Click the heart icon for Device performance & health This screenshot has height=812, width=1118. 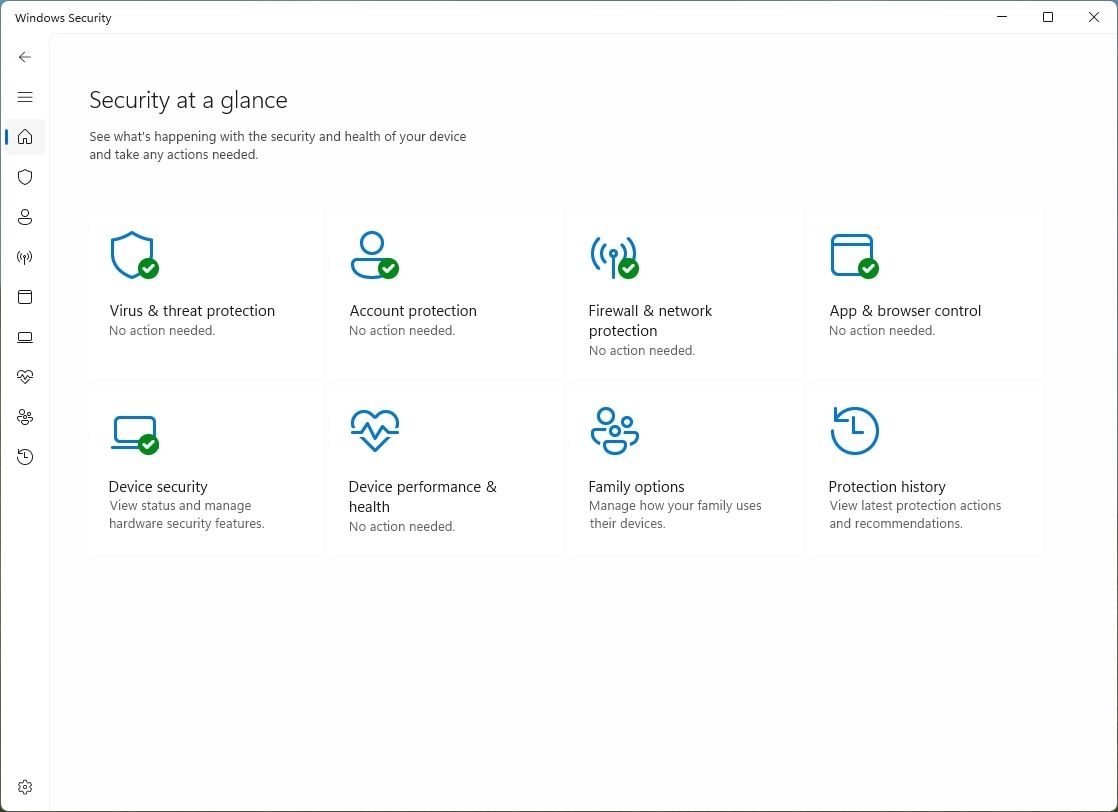click(25, 377)
